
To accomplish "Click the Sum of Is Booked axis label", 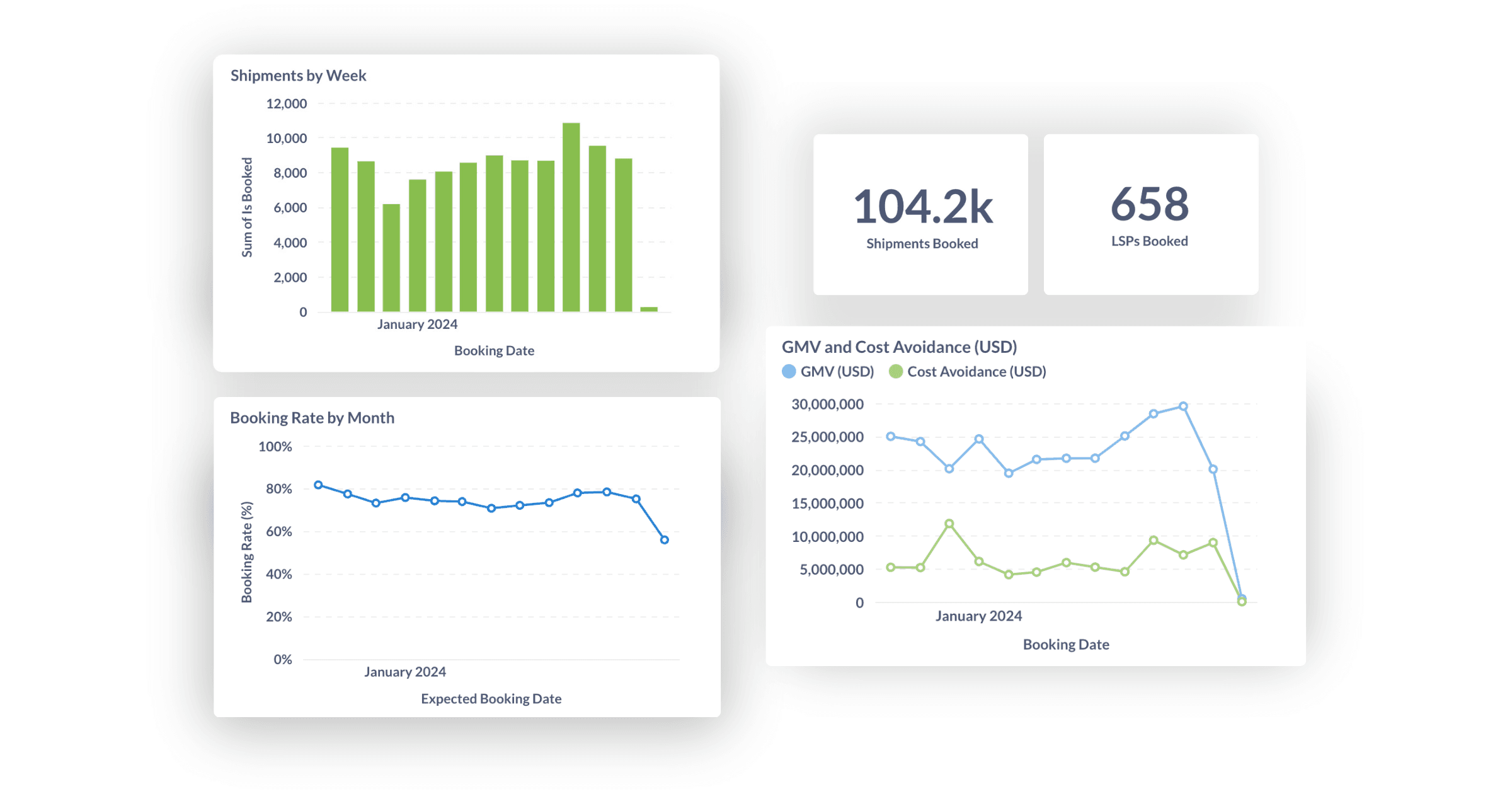I will 247,207.
